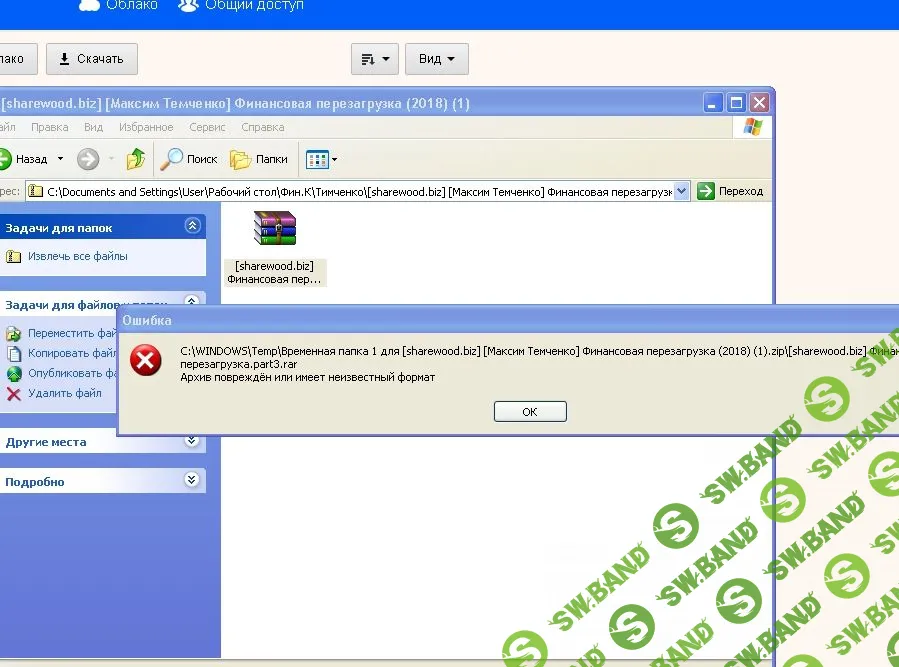Viewport: 899px width, 667px height.
Task: Click the Удалить файл red X icon
Action: (x=14, y=393)
